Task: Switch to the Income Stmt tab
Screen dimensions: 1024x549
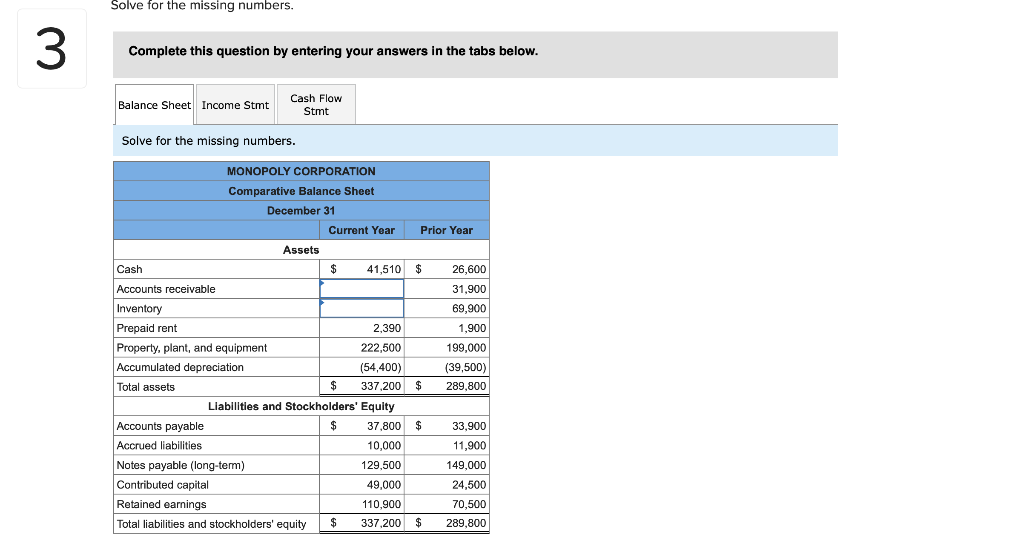Action: point(235,104)
